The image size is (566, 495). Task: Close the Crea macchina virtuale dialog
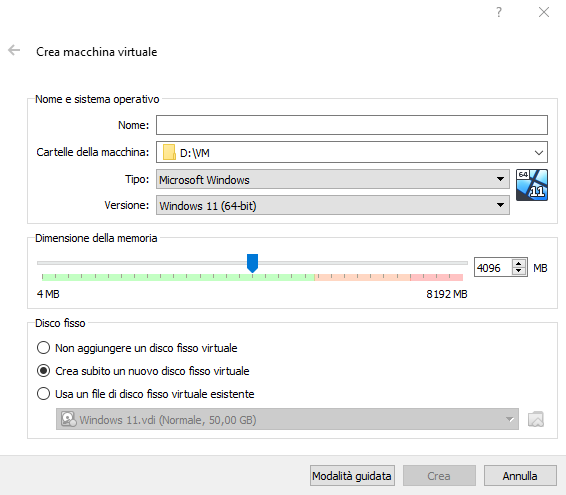544,12
